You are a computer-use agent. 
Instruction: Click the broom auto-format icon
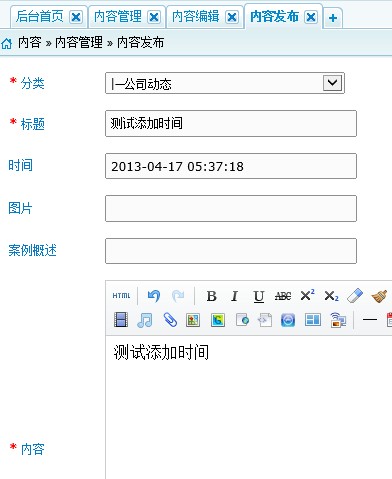(x=379, y=296)
